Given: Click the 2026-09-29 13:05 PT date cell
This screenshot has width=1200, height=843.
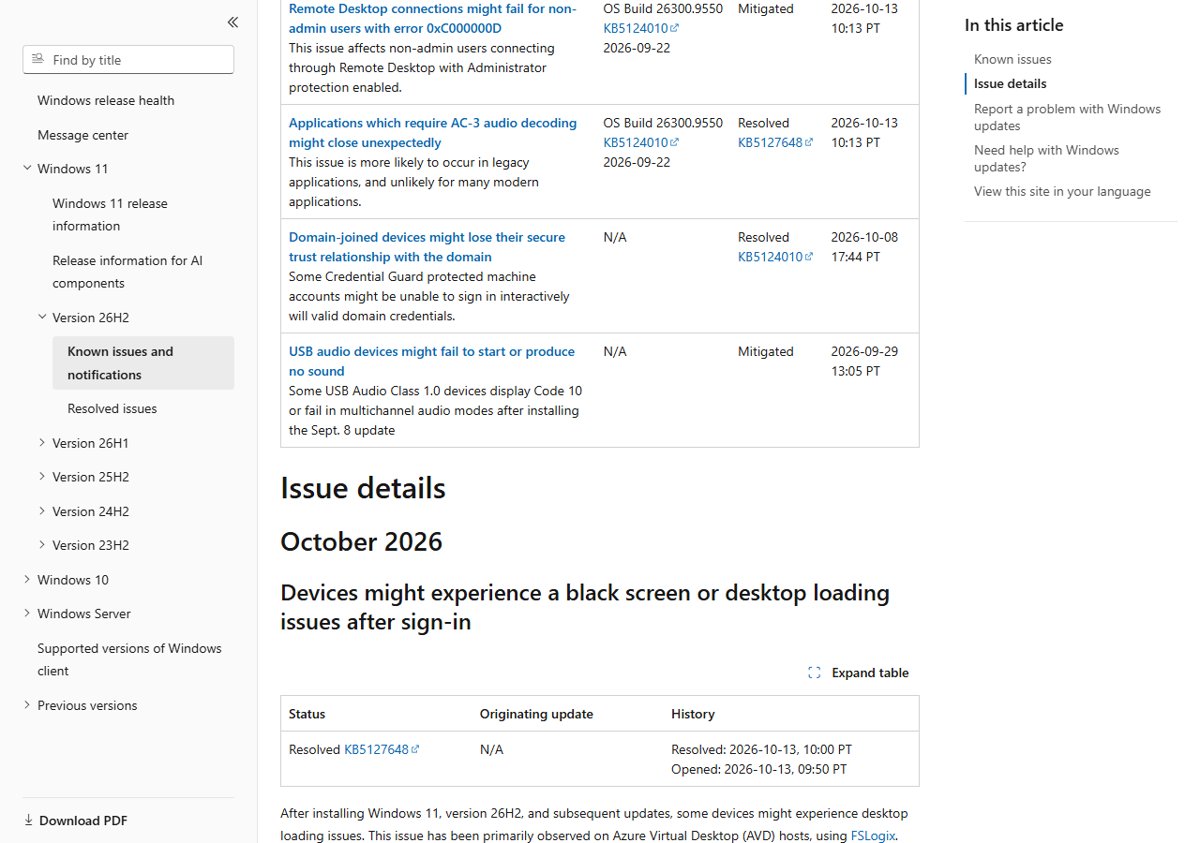Looking at the screenshot, I should coord(865,361).
